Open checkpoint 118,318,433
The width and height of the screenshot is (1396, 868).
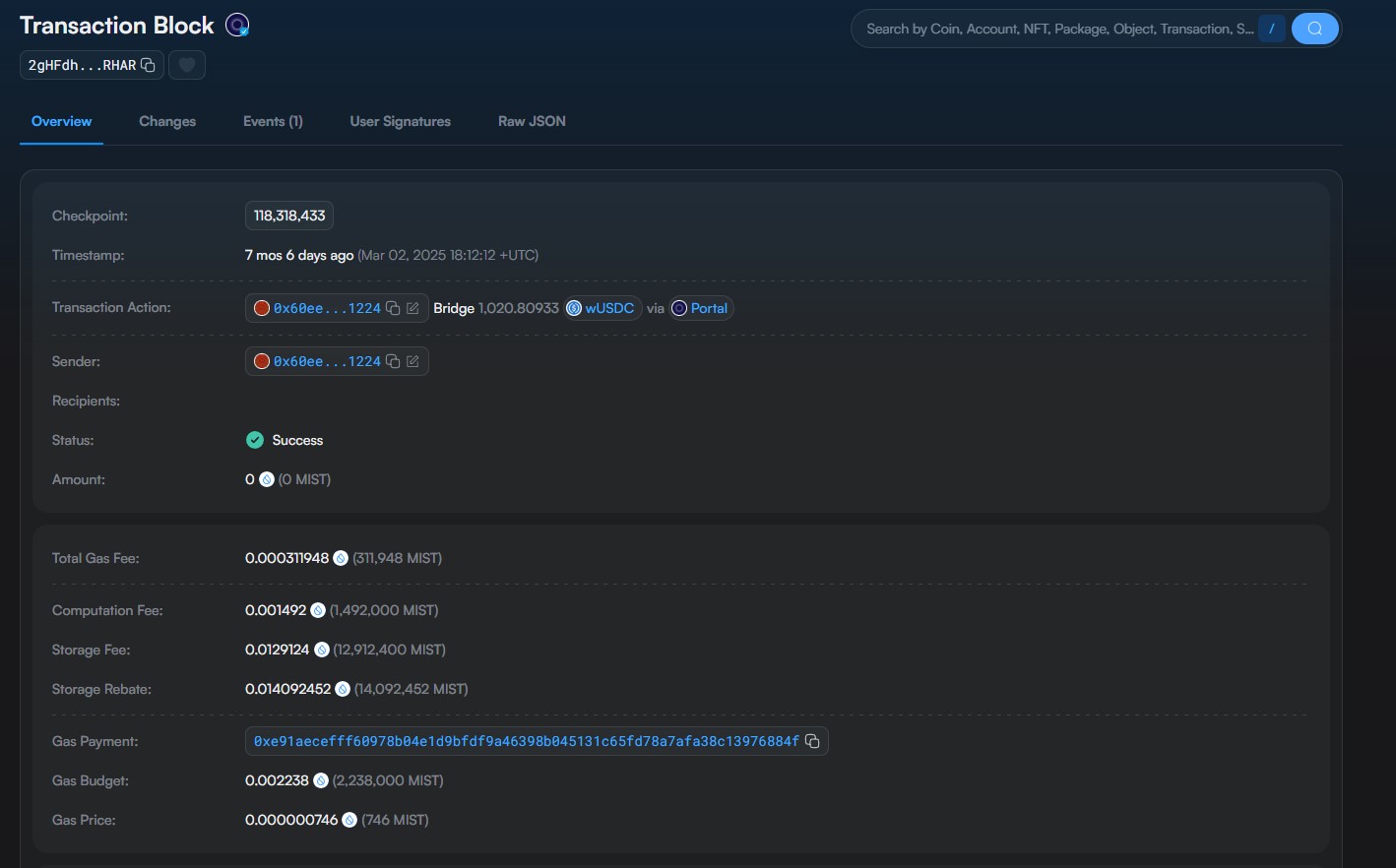(x=289, y=216)
